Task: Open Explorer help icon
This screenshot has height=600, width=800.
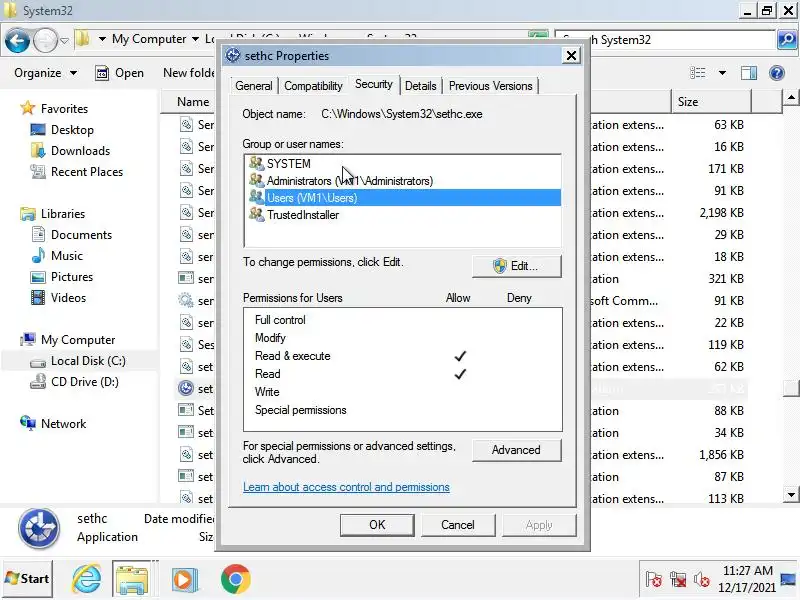Action: click(x=777, y=73)
